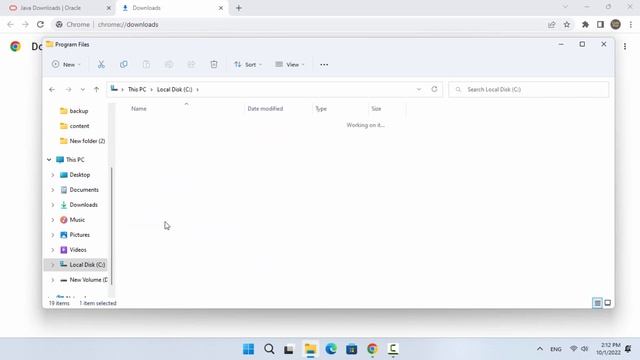Click the Rename icon in Explorer toolbar
Image resolution: width=640 pixels, height=360 pixels.
point(169,64)
